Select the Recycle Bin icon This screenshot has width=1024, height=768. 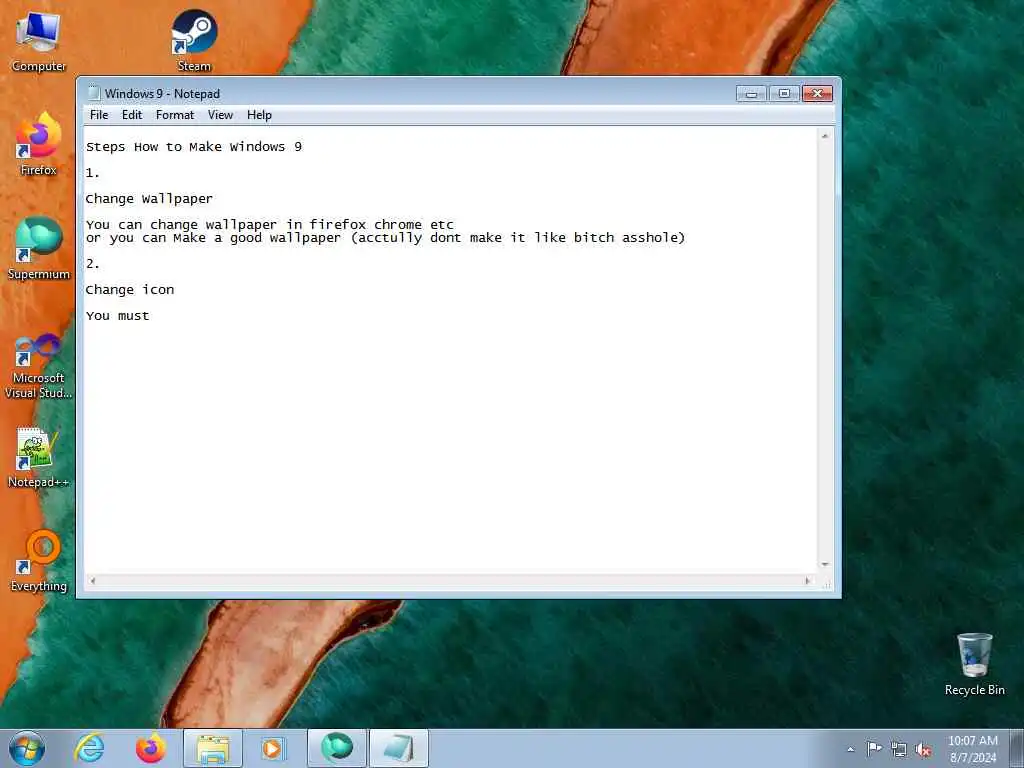click(974, 664)
